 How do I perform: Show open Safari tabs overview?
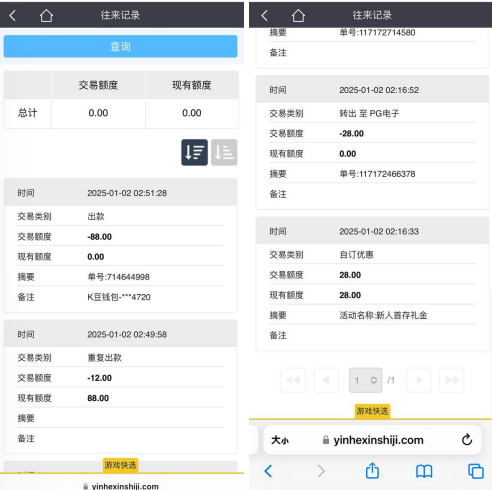[476, 471]
